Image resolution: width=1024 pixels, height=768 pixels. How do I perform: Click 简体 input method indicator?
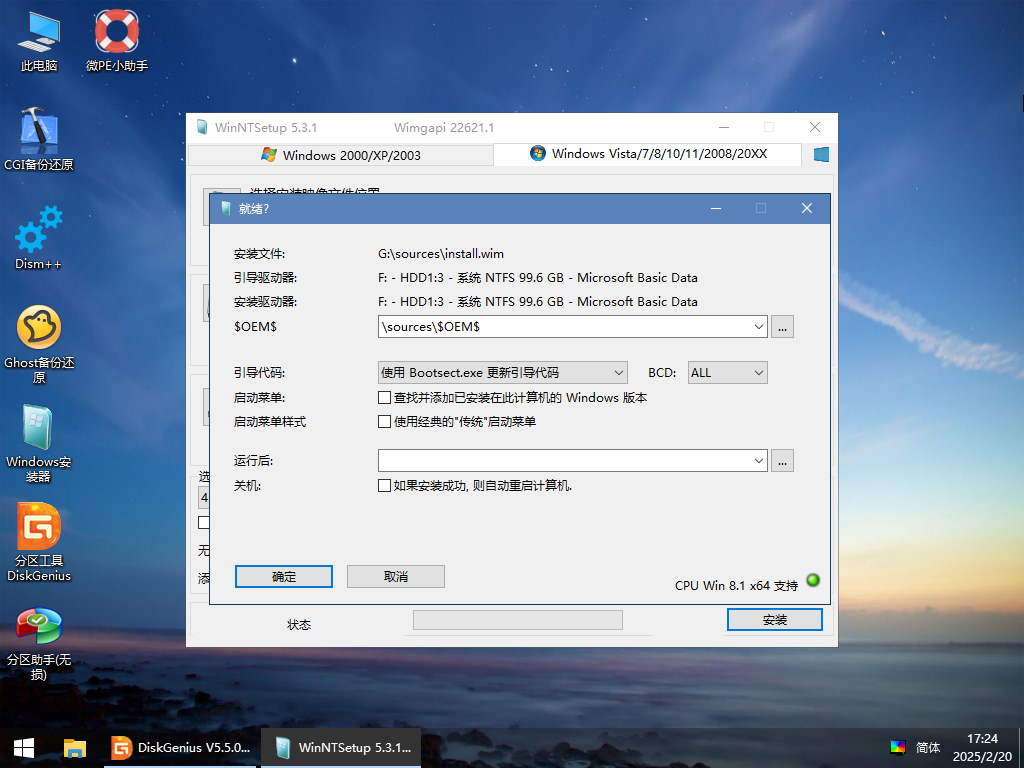point(927,747)
